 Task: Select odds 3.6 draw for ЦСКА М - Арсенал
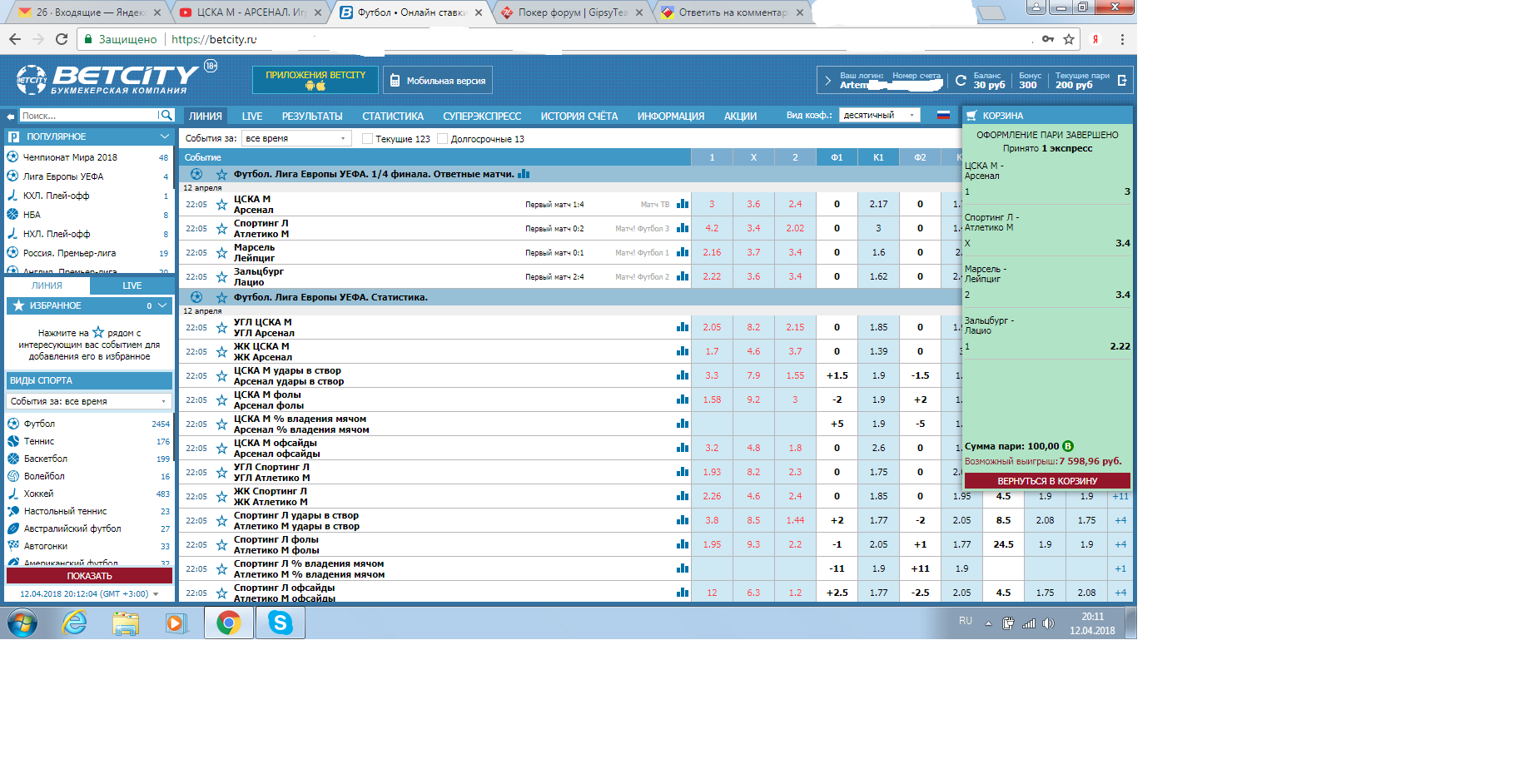tap(753, 204)
